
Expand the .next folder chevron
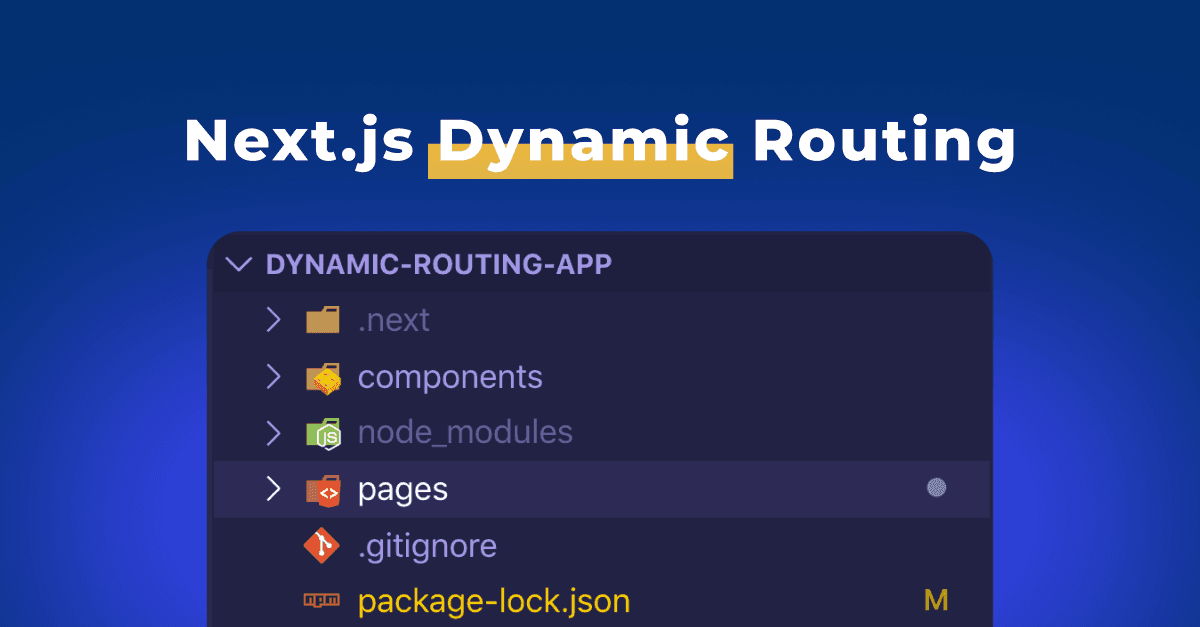click(272, 320)
